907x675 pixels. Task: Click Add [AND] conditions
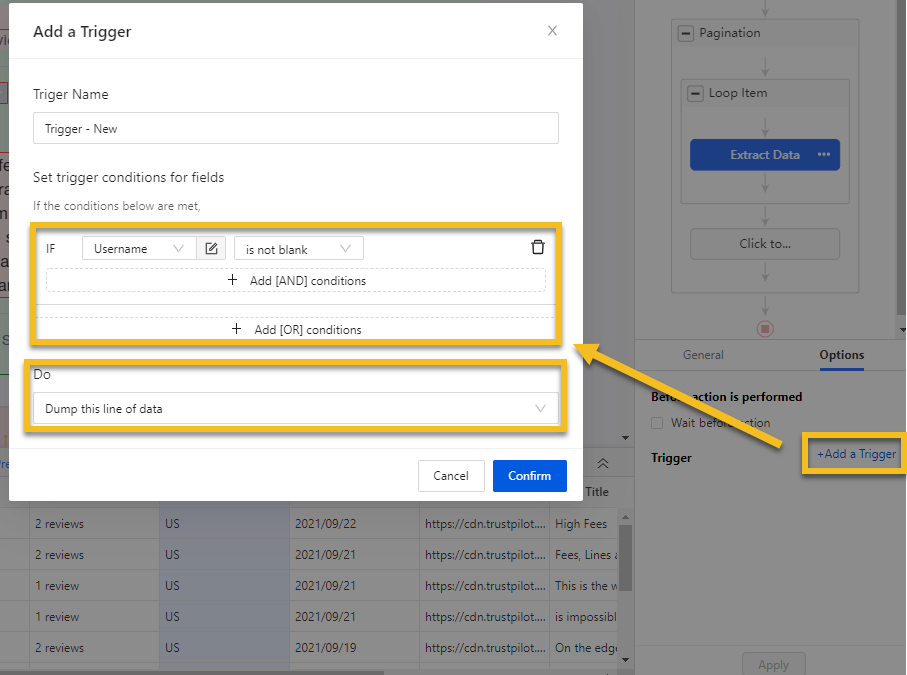pos(296,281)
